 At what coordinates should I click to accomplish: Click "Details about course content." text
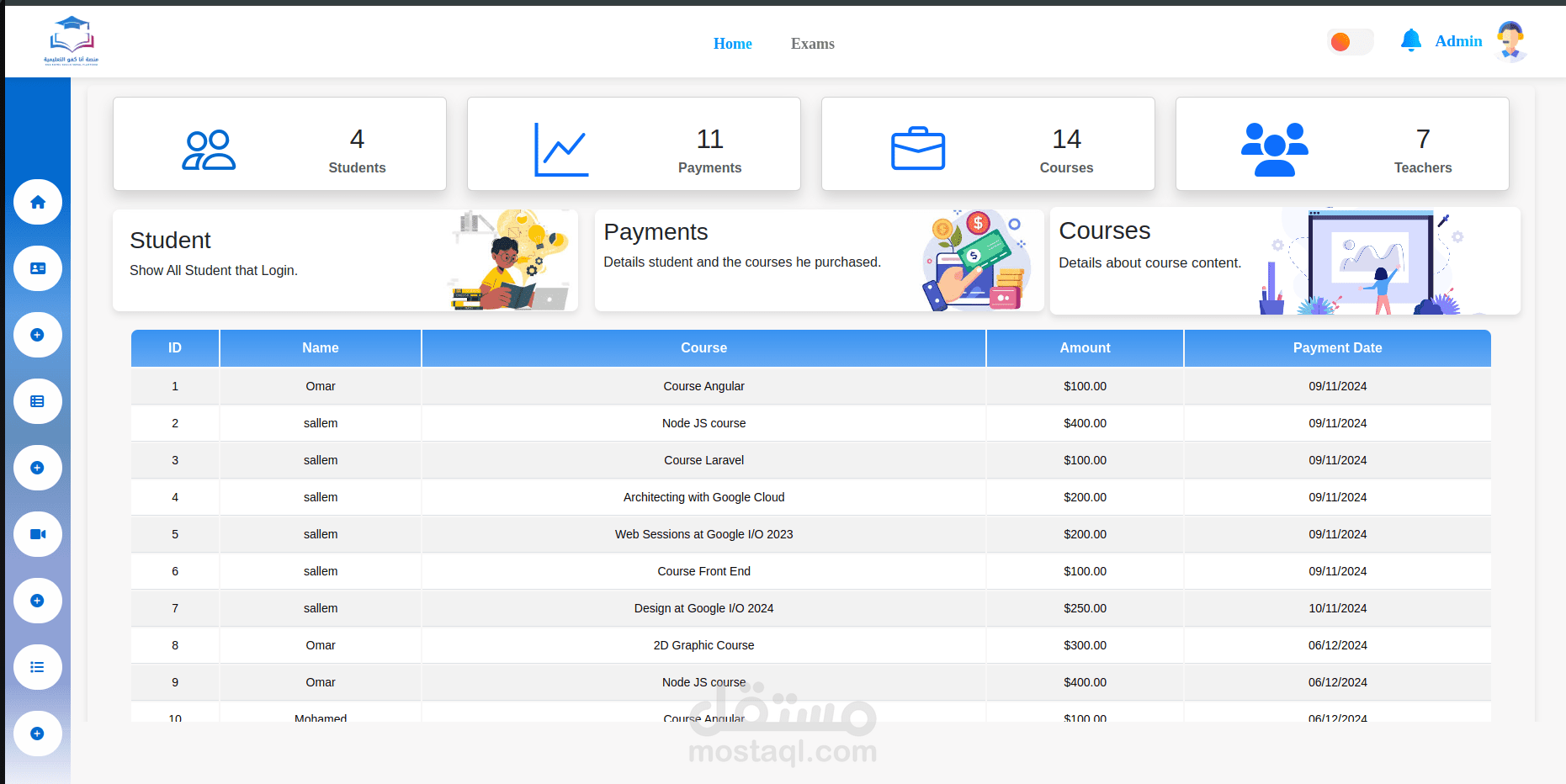1149,263
